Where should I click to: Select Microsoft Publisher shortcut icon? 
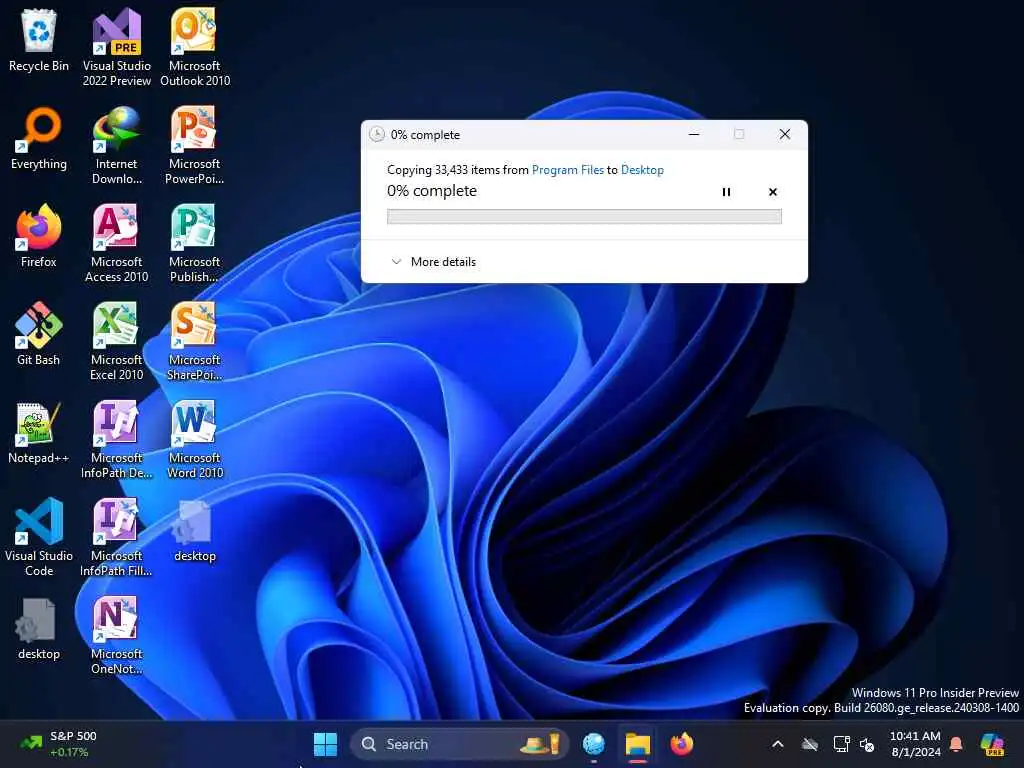[195, 243]
